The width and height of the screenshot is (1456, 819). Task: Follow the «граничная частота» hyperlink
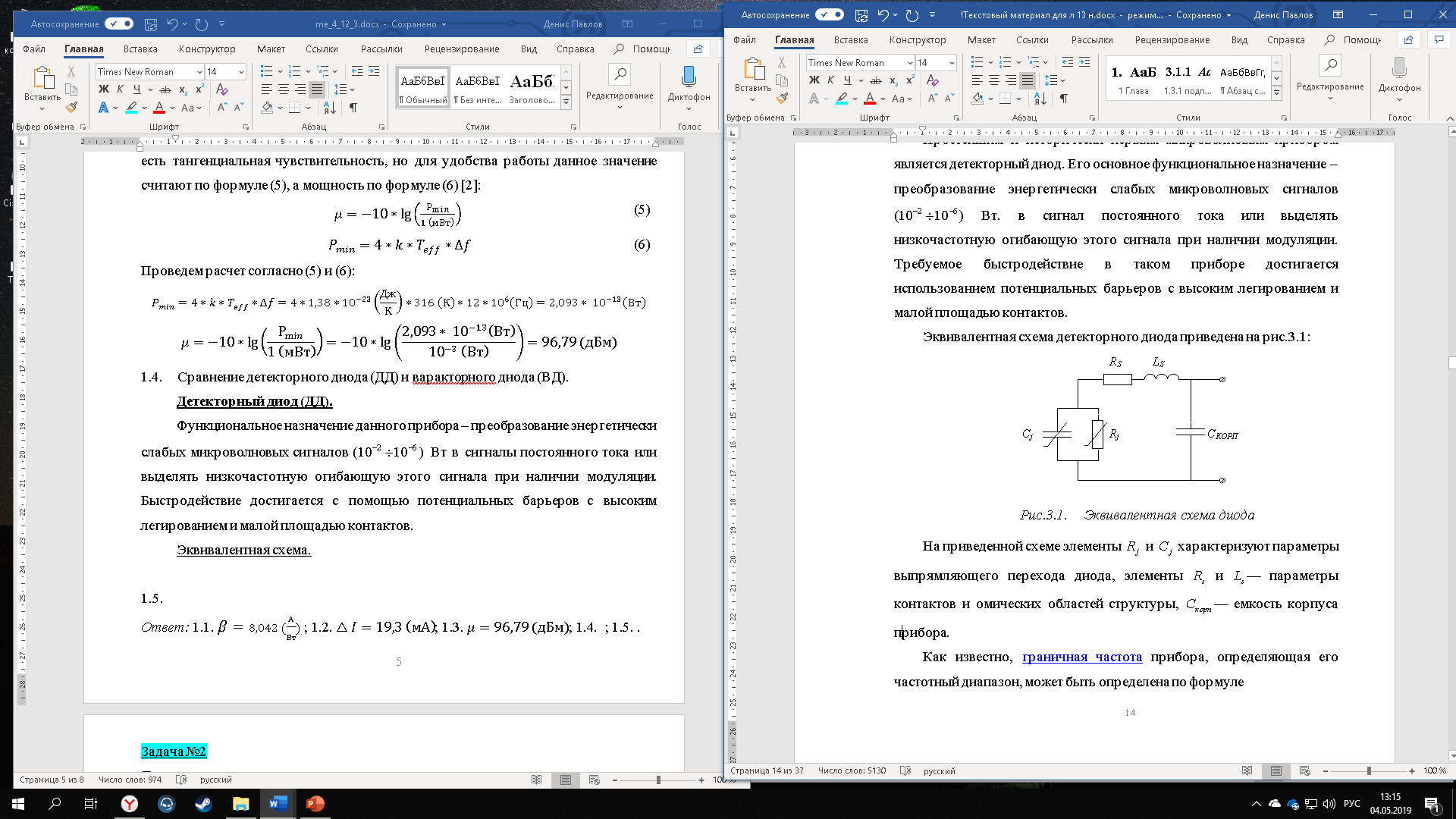coord(1081,657)
